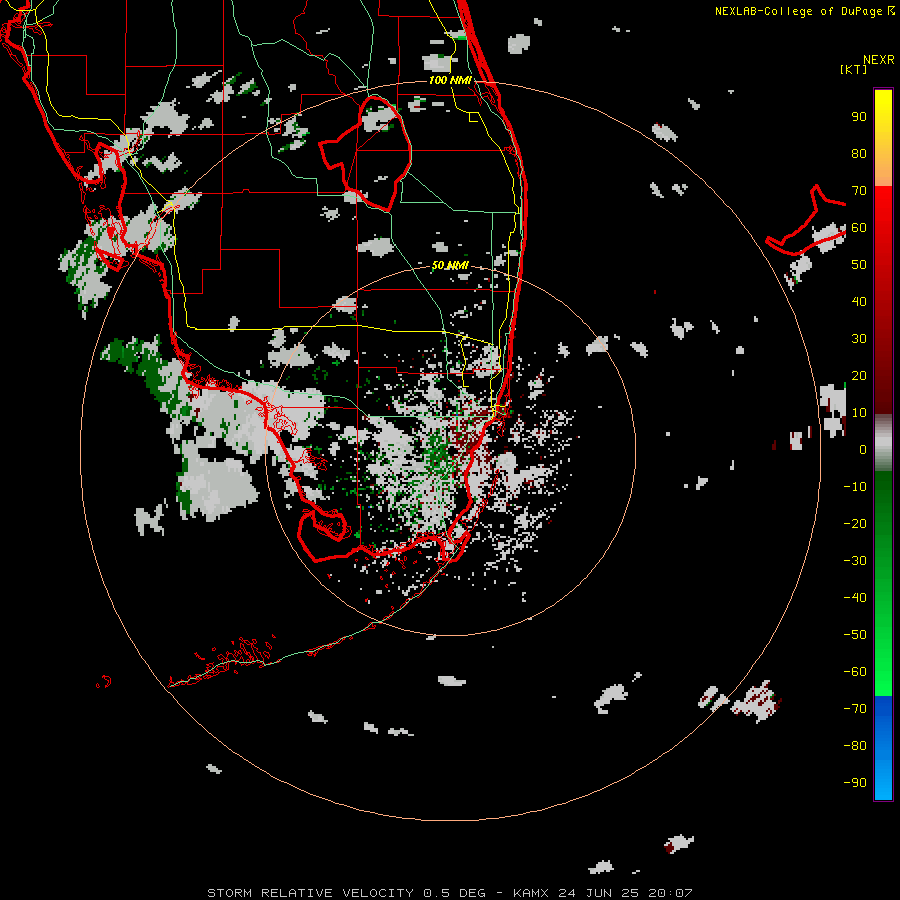Click the 70 value on velocity scale
The image size is (900, 900).
click(x=859, y=191)
